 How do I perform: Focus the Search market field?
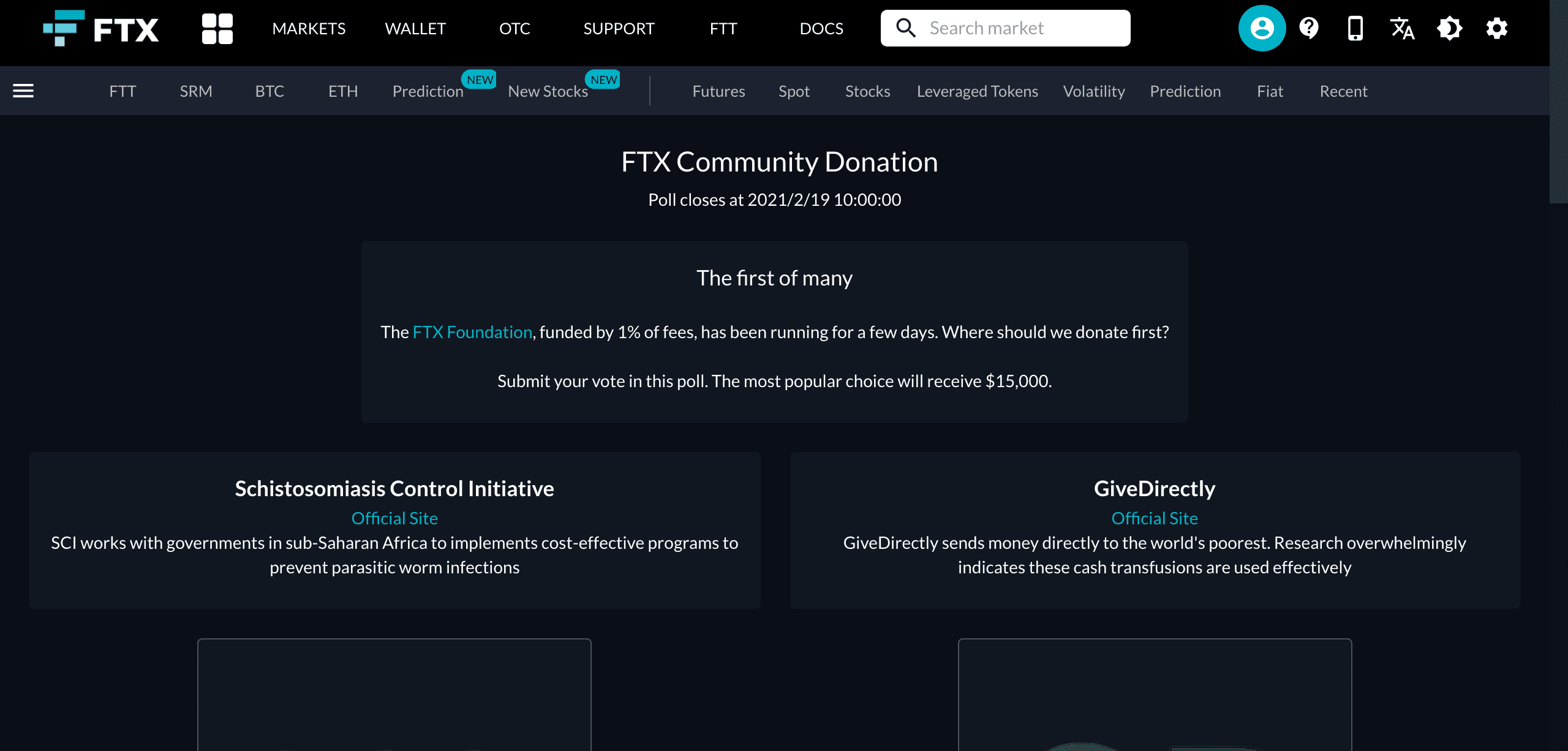(x=1005, y=28)
